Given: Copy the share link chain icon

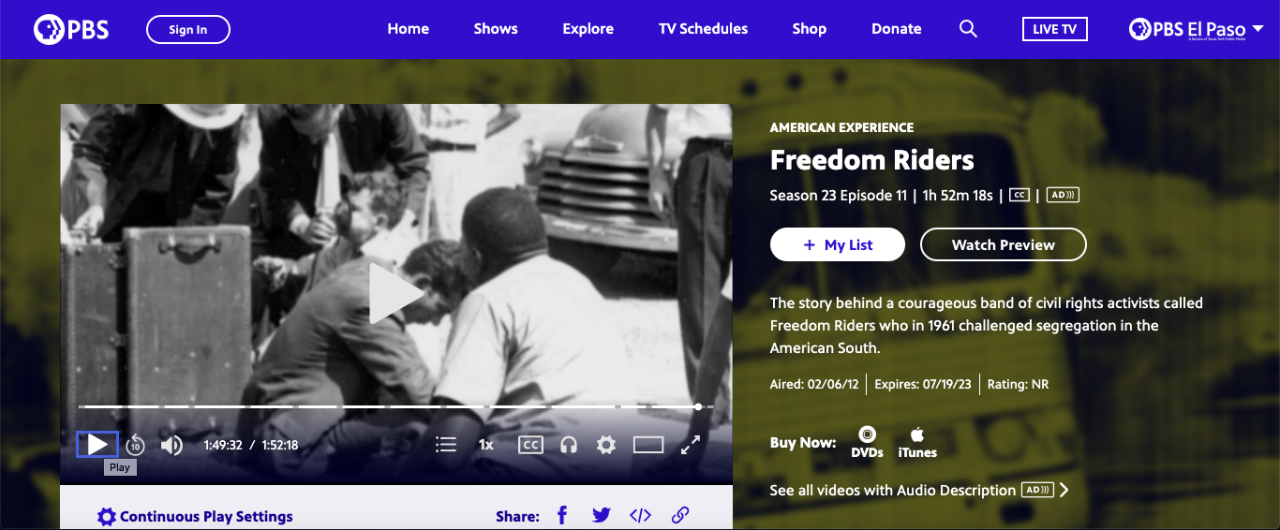Looking at the screenshot, I should [680, 516].
